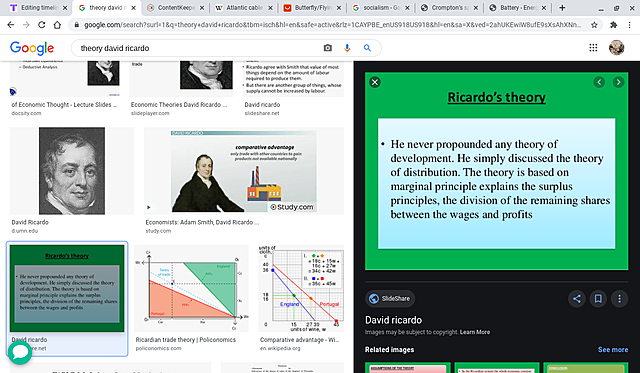Select the comparative advantage Study.com thumbnail

pos(244,171)
